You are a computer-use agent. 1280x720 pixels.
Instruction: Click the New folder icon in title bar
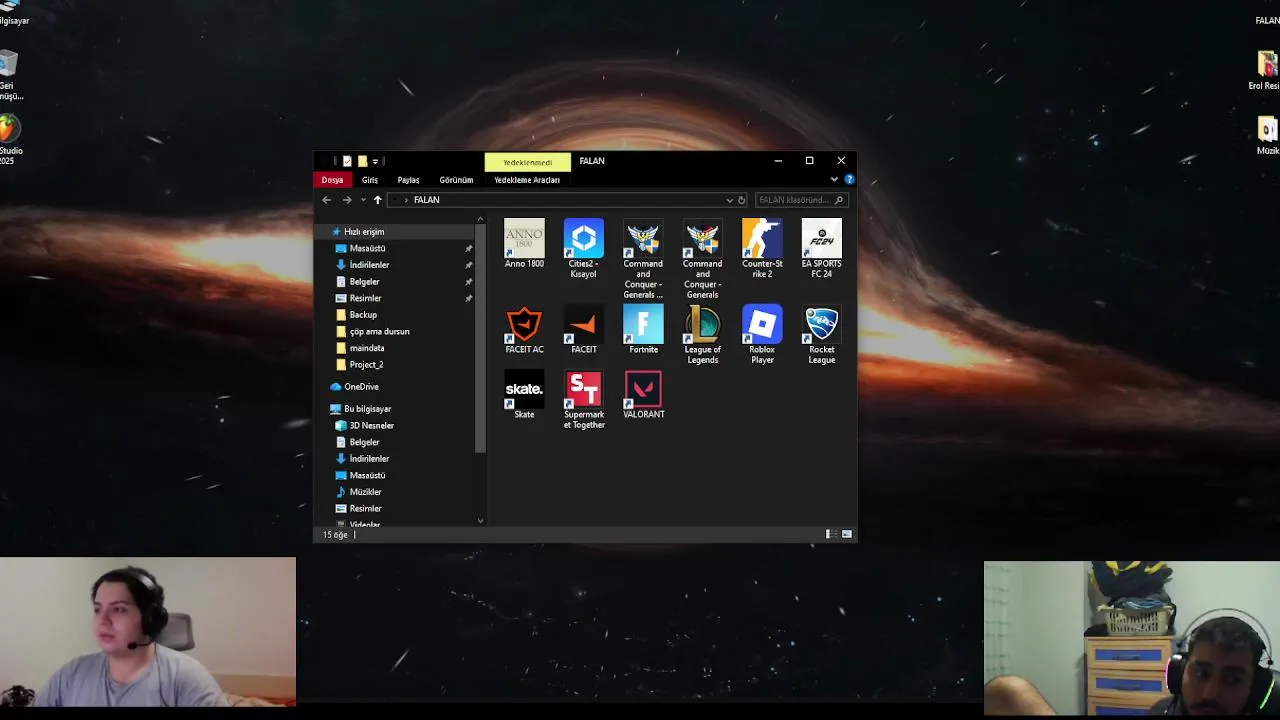pyautogui.click(x=362, y=161)
